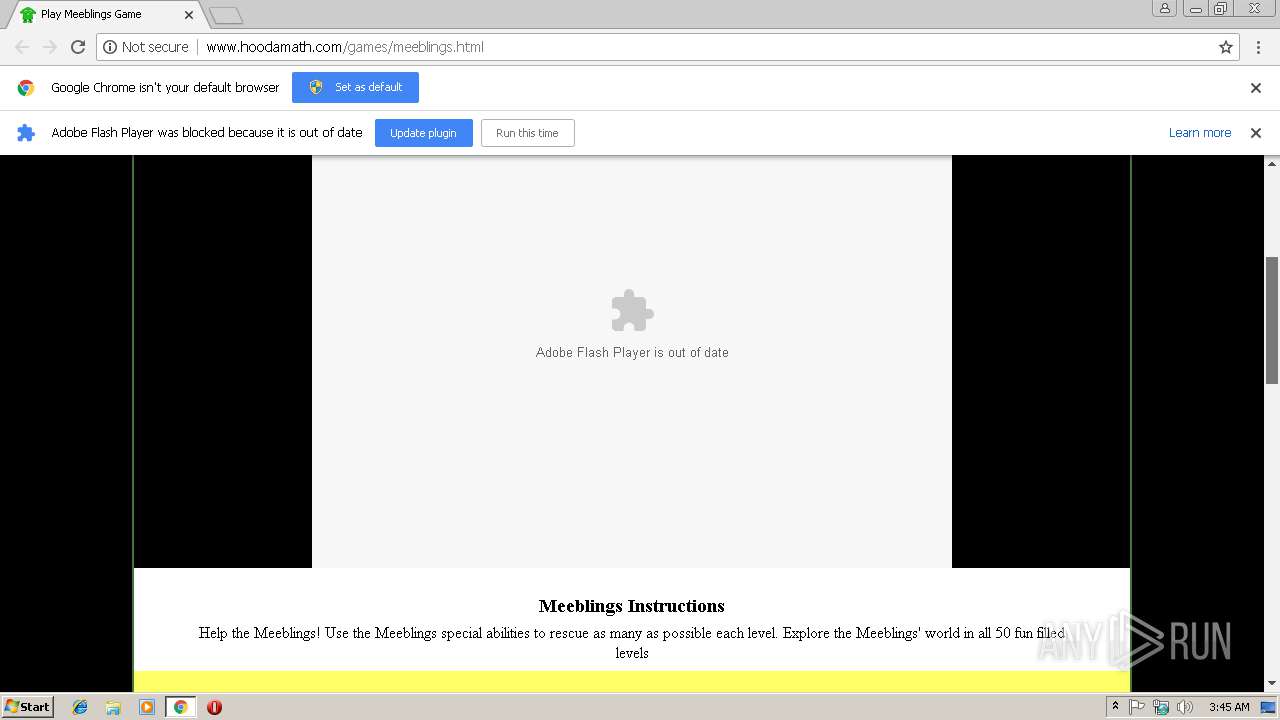Viewport: 1280px width, 720px height.
Task: Open Windows Explorer folder on taskbar
Action: 113,707
